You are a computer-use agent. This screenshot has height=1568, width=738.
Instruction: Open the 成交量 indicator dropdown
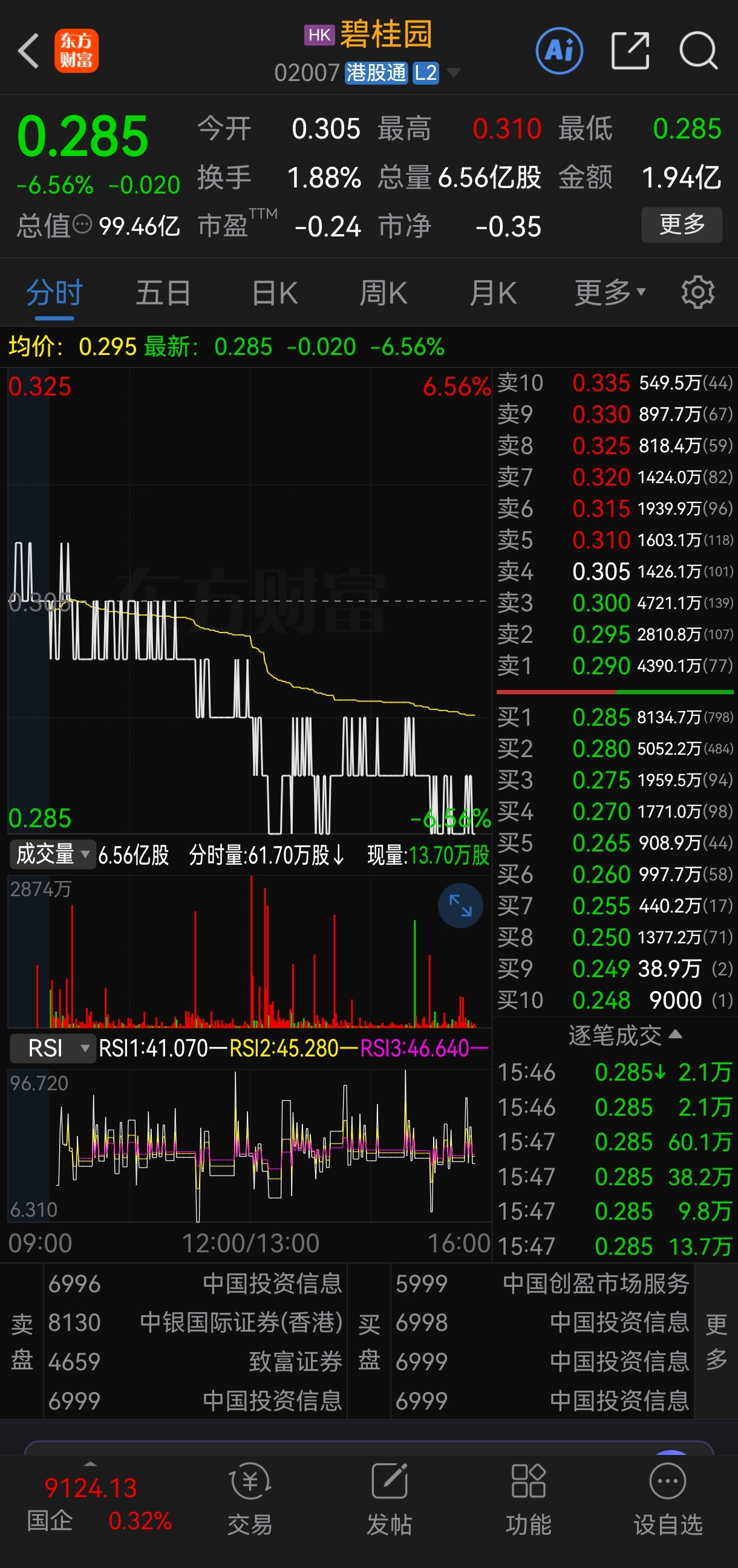click(53, 854)
